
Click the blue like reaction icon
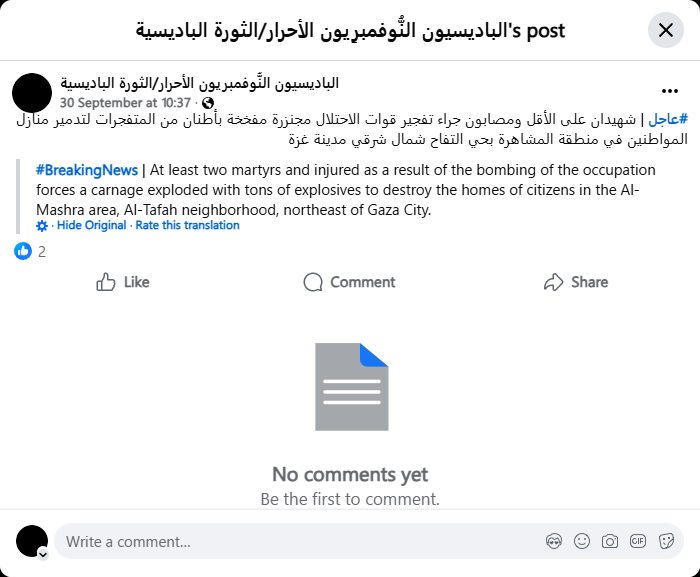coord(23,251)
